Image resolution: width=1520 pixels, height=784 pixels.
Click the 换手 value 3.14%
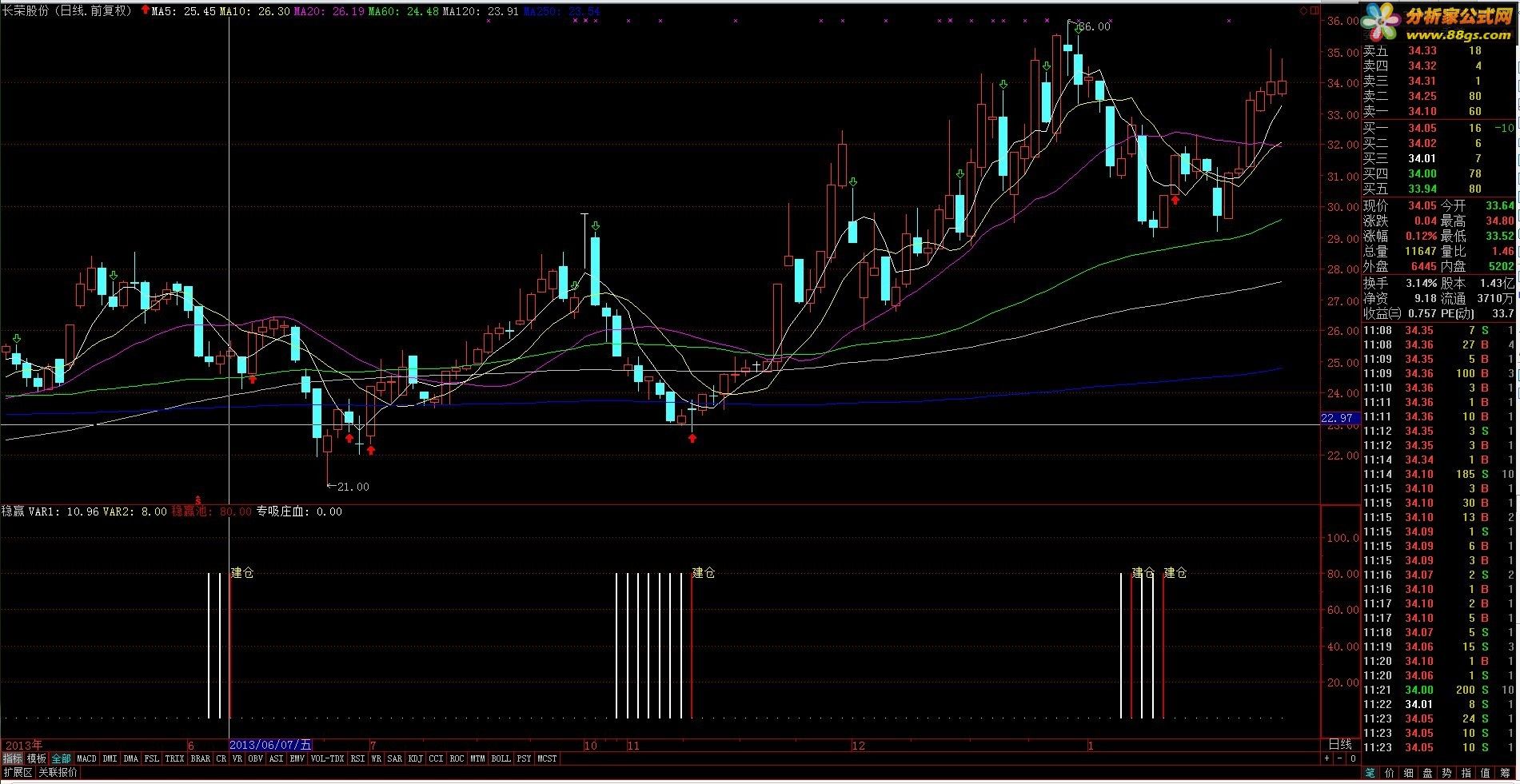pos(1421,283)
